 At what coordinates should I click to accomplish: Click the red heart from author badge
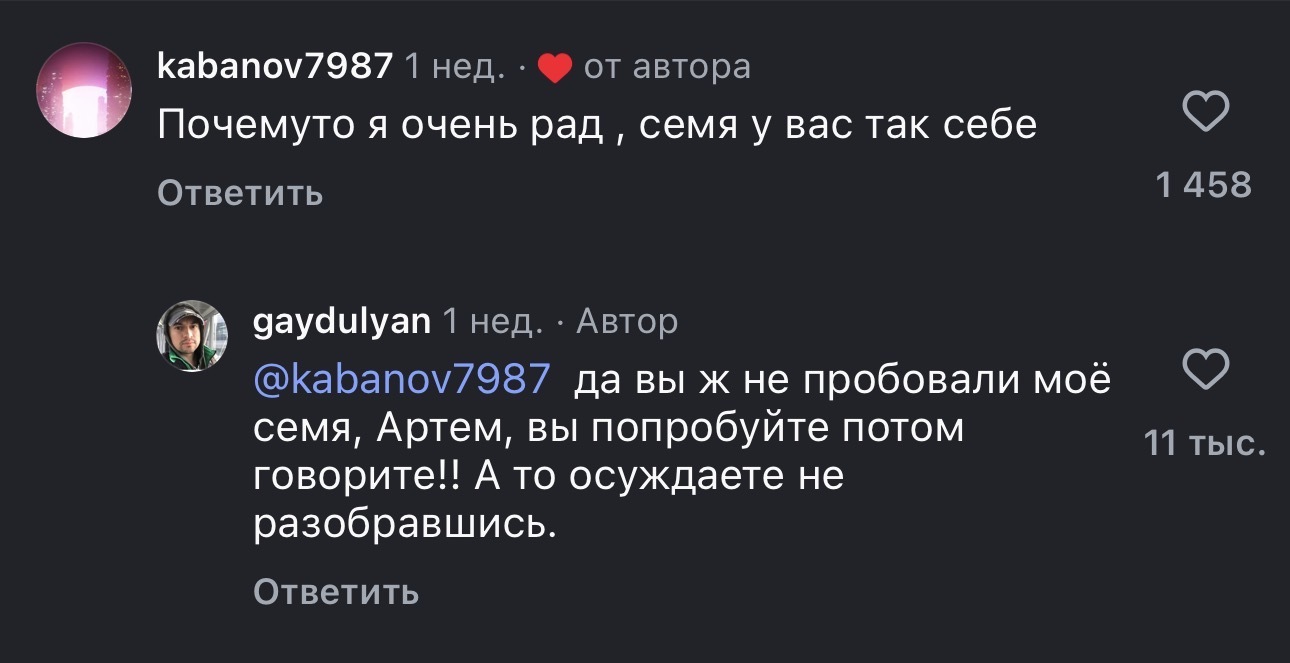coord(554,68)
